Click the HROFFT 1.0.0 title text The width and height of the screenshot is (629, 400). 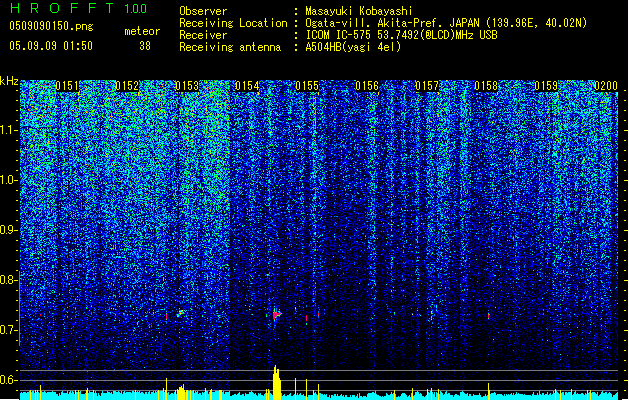coord(78,8)
